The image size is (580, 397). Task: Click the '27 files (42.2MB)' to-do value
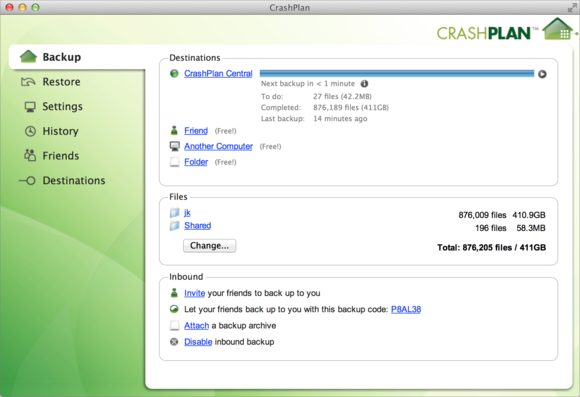pos(342,97)
